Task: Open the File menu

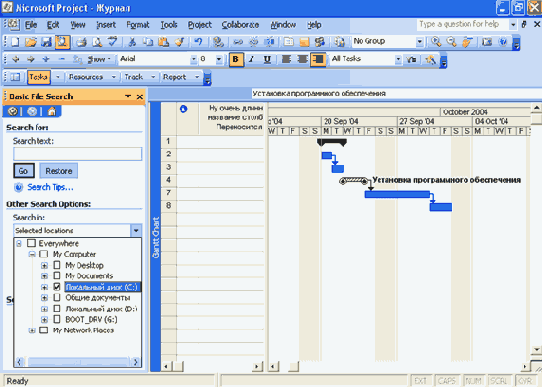Action: [31, 25]
